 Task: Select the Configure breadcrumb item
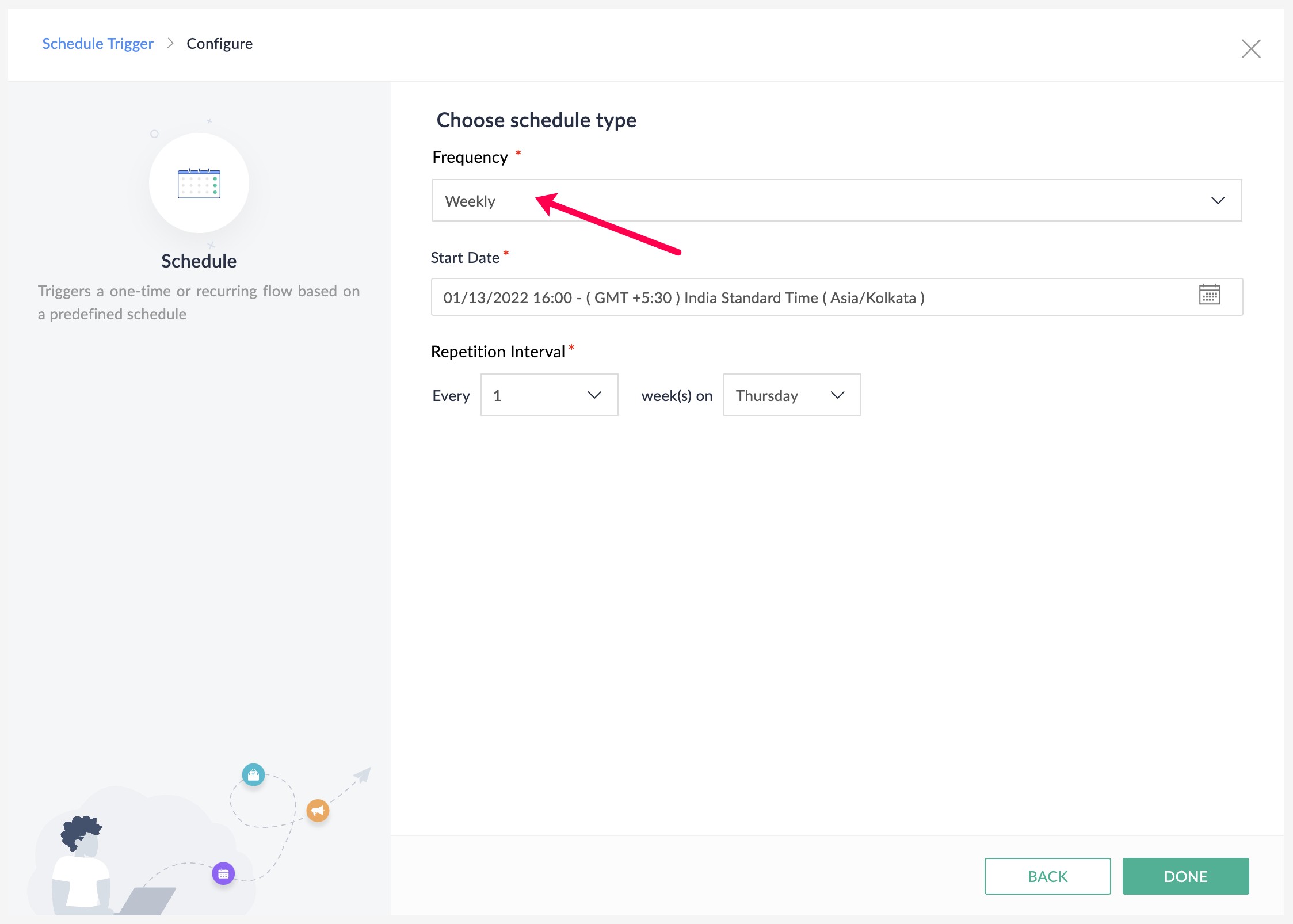coord(219,43)
